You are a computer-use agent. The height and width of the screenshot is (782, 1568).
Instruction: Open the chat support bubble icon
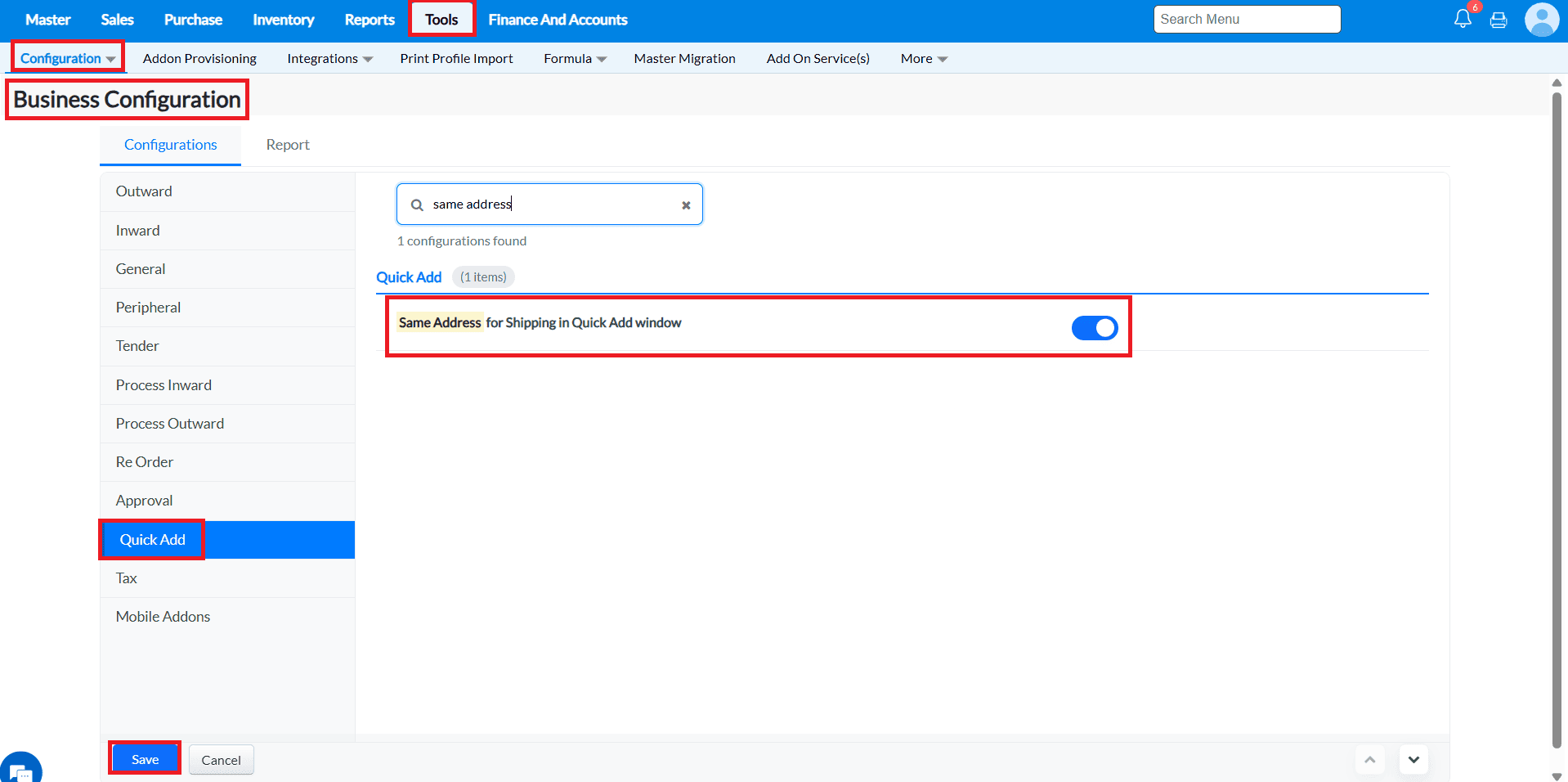click(20, 769)
